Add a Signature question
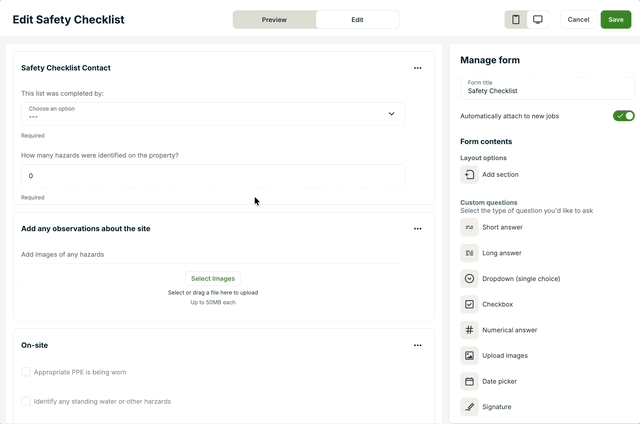This screenshot has width=640, height=424. [470, 407]
